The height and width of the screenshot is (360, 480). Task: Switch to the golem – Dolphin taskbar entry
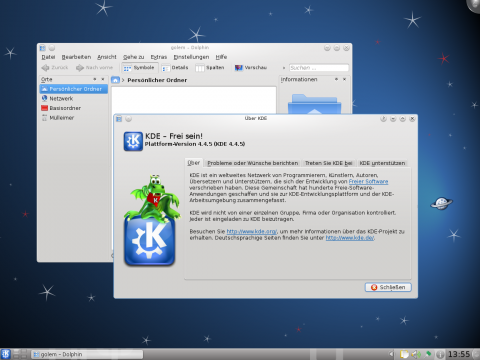87,354
